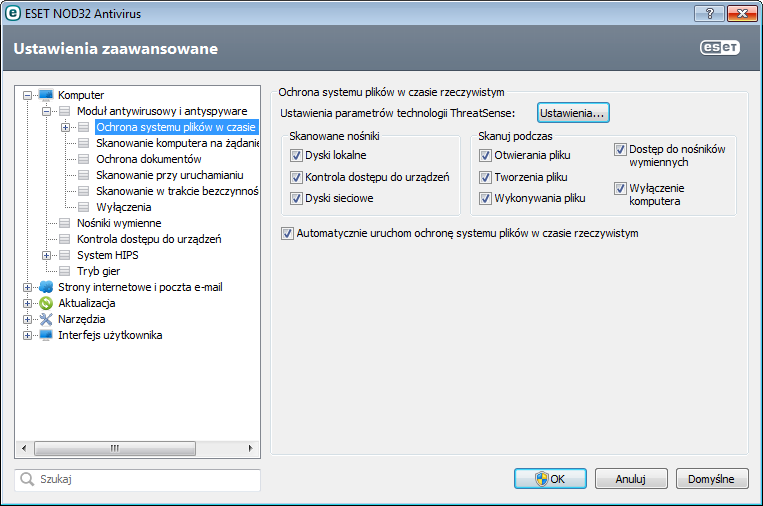This screenshot has width=763, height=506.
Task: Uncheck Dyski lokalne checkbox
Action: (x=296, y=156)
